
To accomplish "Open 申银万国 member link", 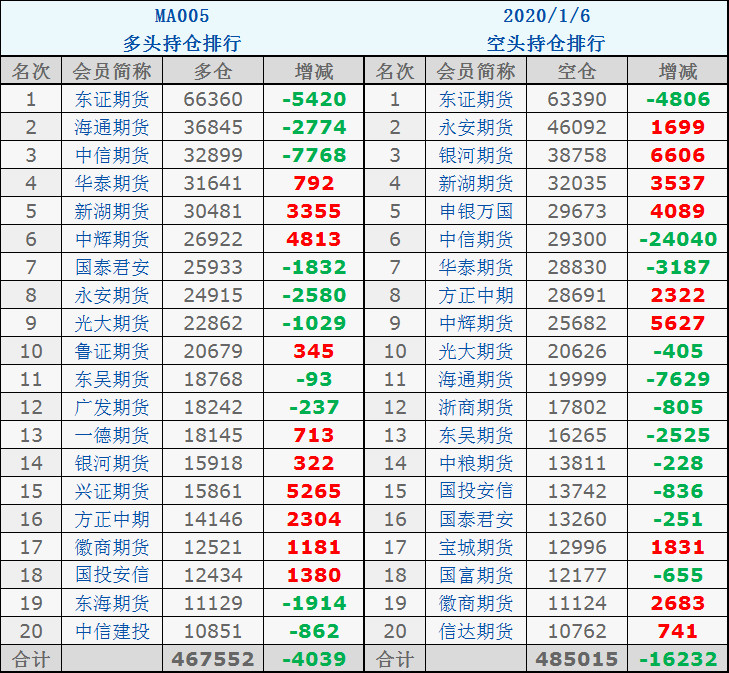I will 476,211.
